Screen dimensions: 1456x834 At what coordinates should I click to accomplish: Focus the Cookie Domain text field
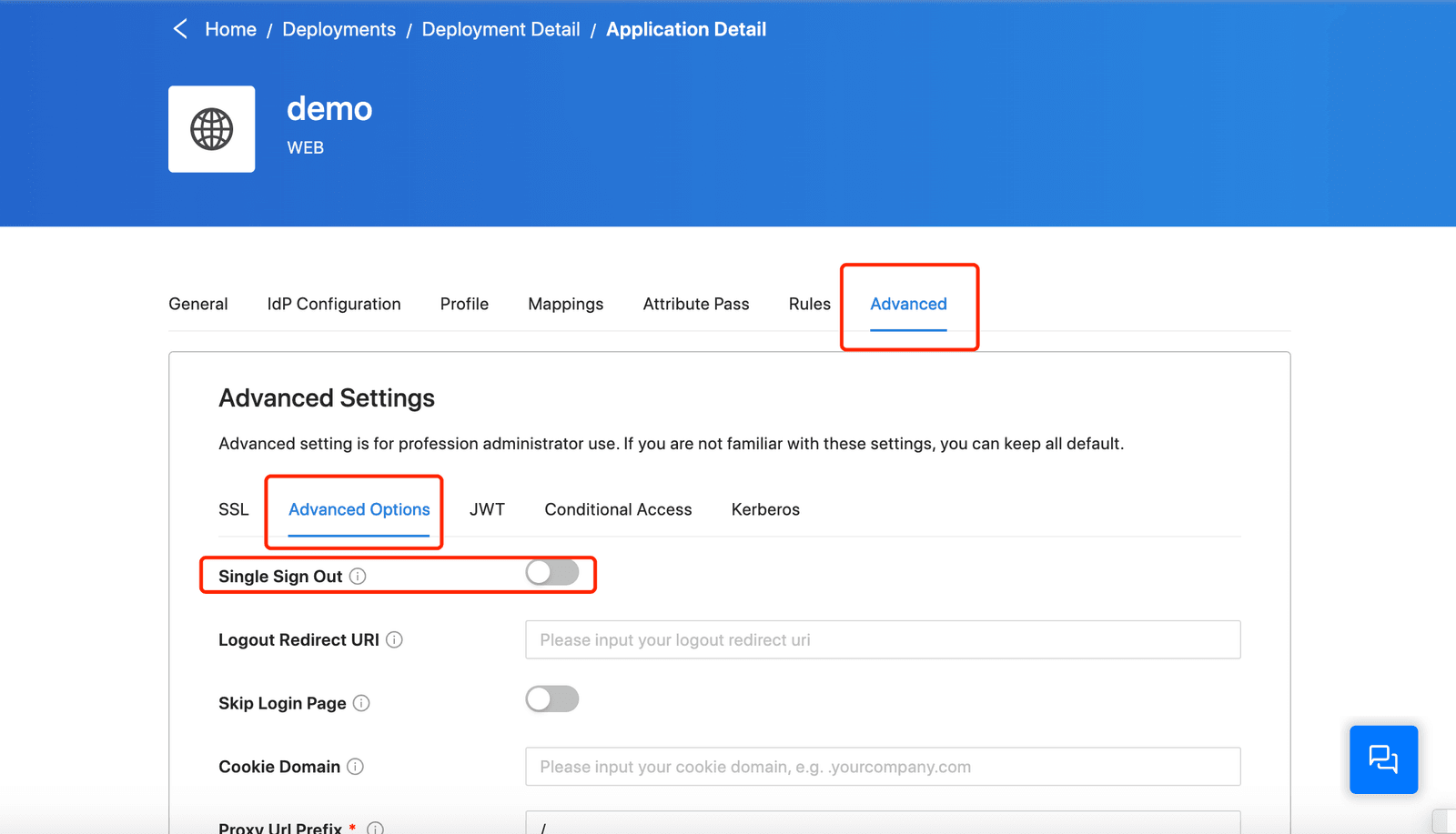(883, 767)
